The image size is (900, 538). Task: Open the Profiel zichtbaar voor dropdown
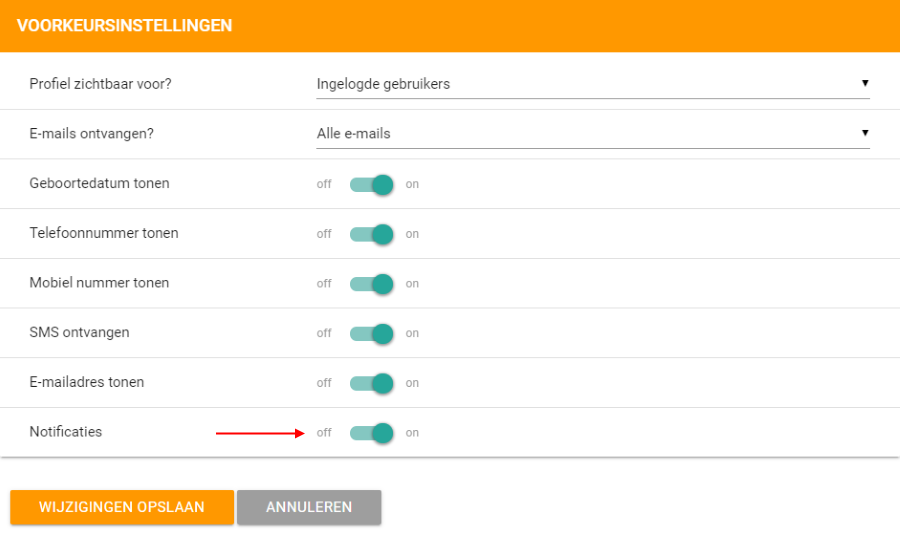(593, 84)
